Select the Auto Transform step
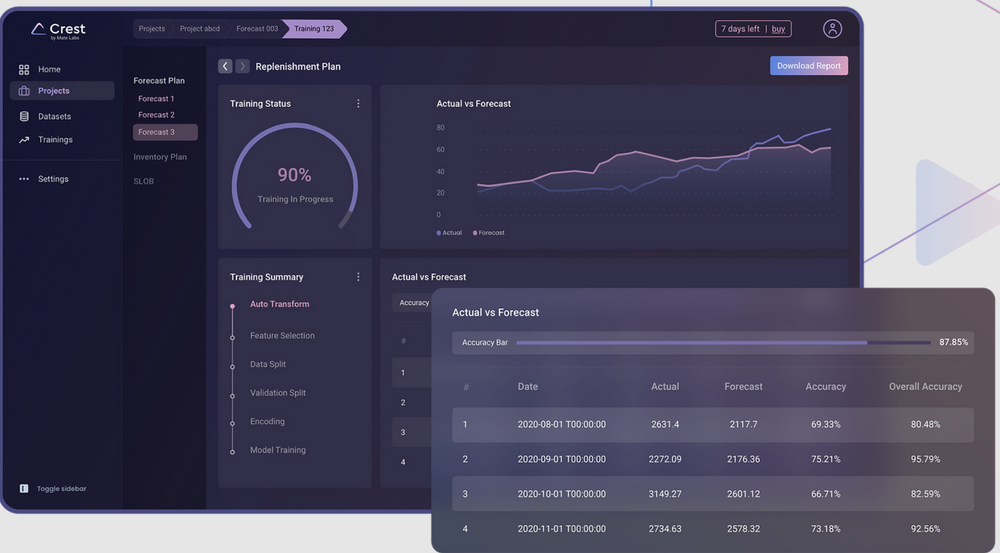1000x553 pixels. tap(279, 304)
